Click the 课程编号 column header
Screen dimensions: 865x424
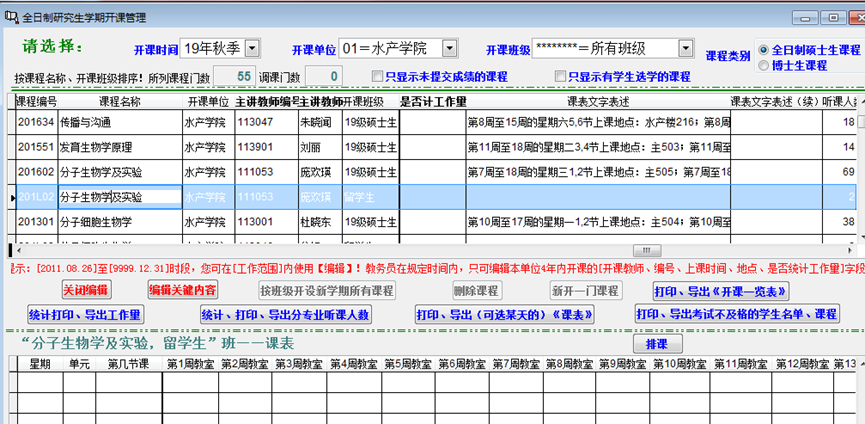37,101
